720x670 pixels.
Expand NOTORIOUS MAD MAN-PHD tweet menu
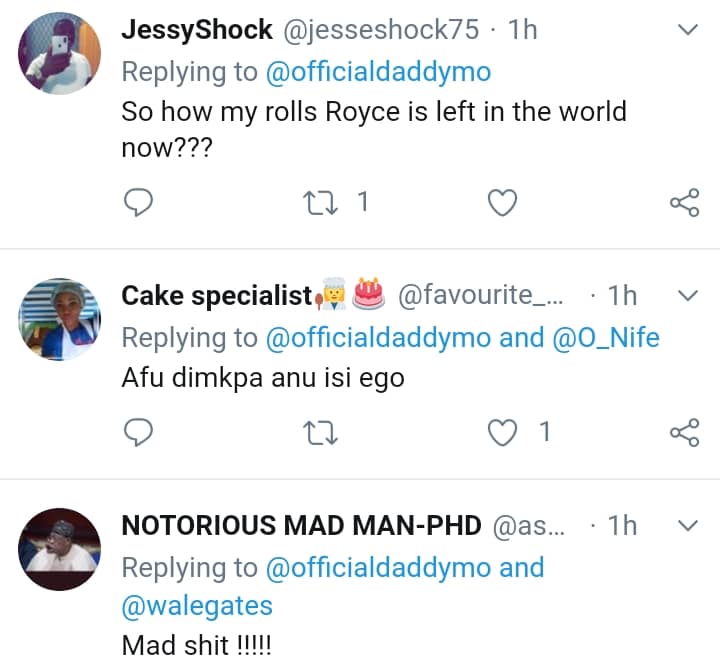[687, 525]
